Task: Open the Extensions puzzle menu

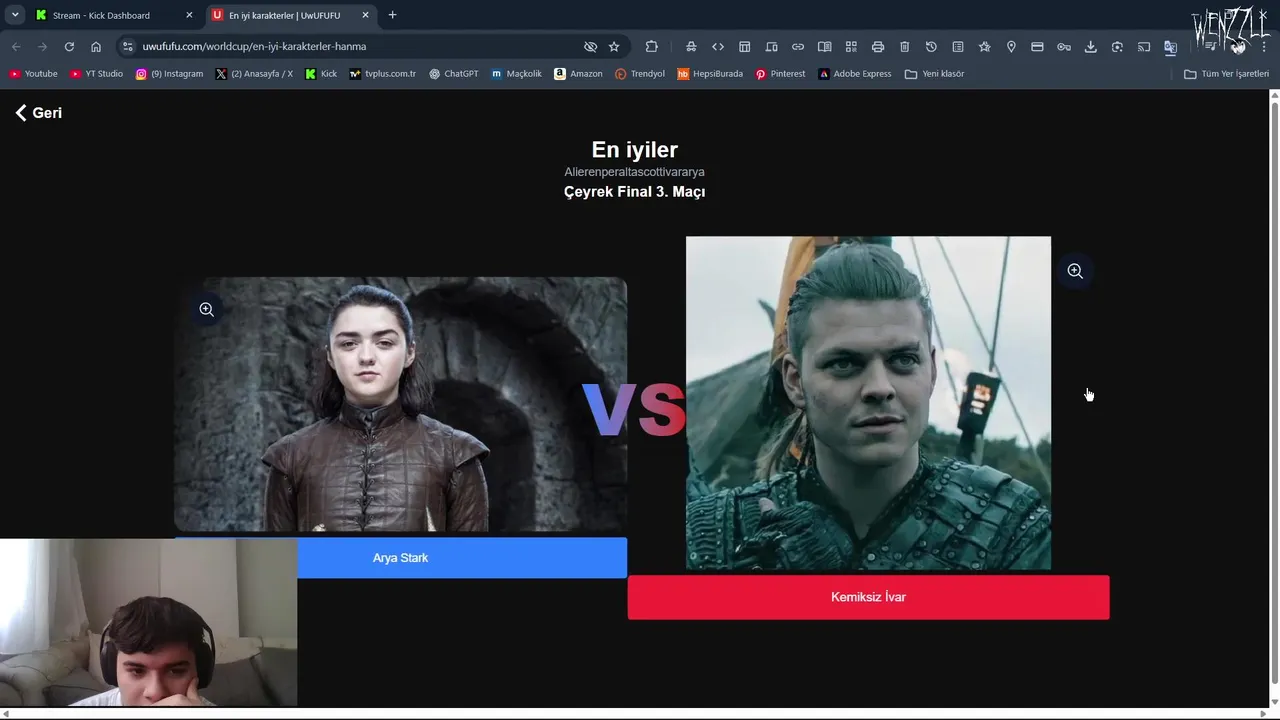Action: [652, 46]
